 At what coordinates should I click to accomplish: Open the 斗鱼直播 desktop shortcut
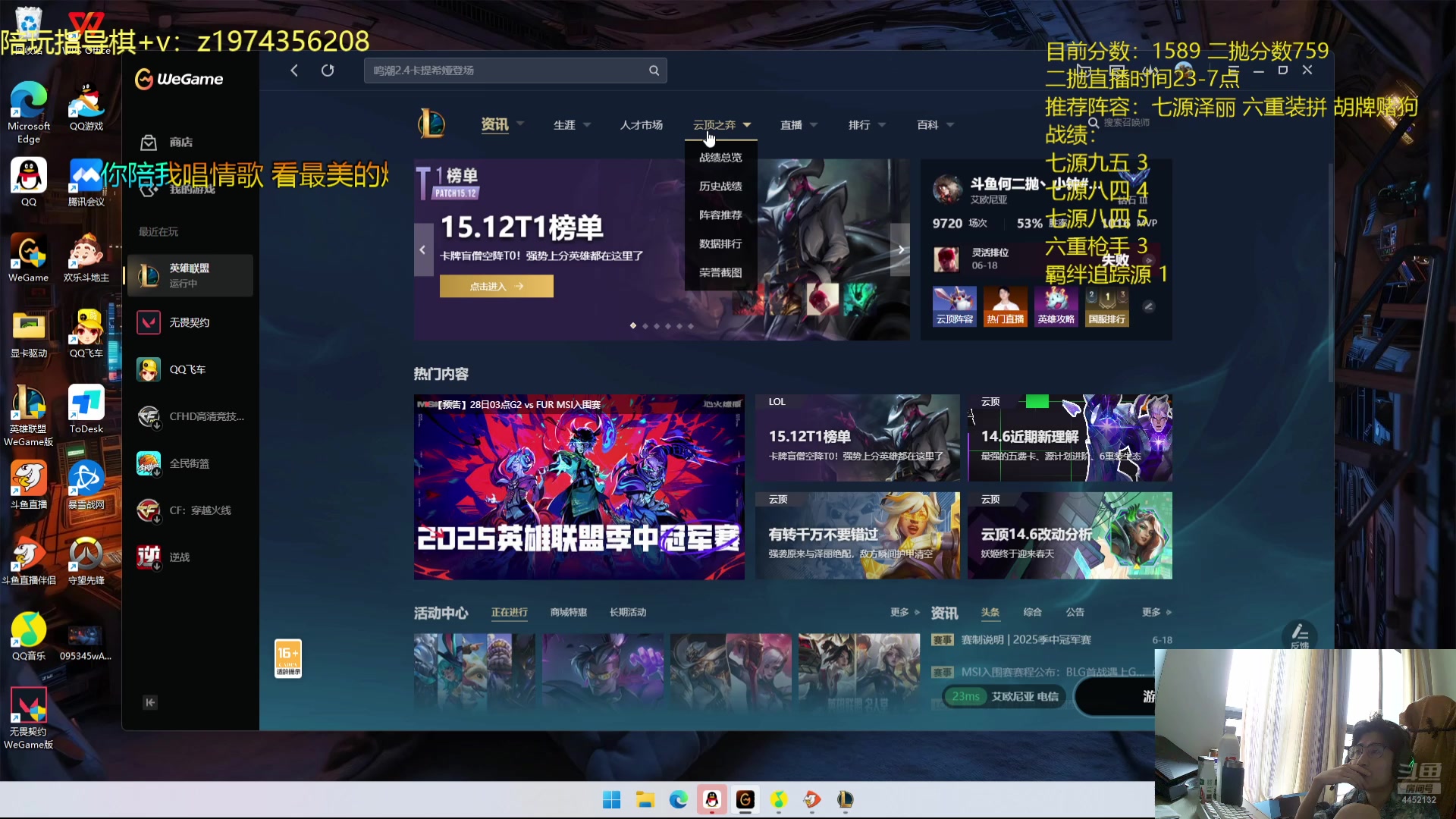(x=29, y=485)
